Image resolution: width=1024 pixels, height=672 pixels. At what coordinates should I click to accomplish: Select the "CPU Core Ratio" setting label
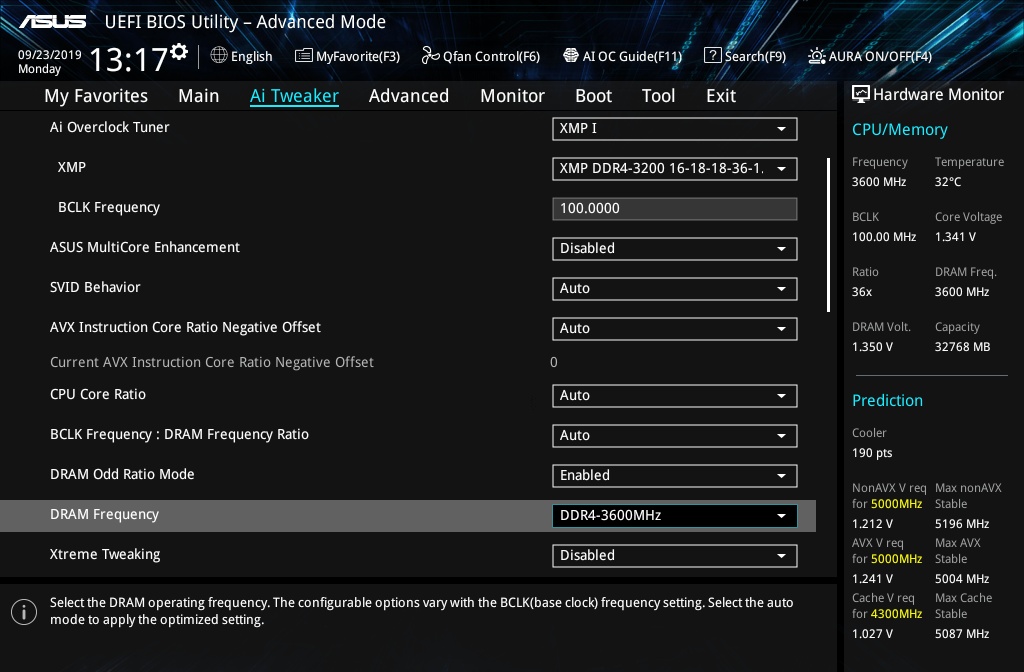point(98,394)
